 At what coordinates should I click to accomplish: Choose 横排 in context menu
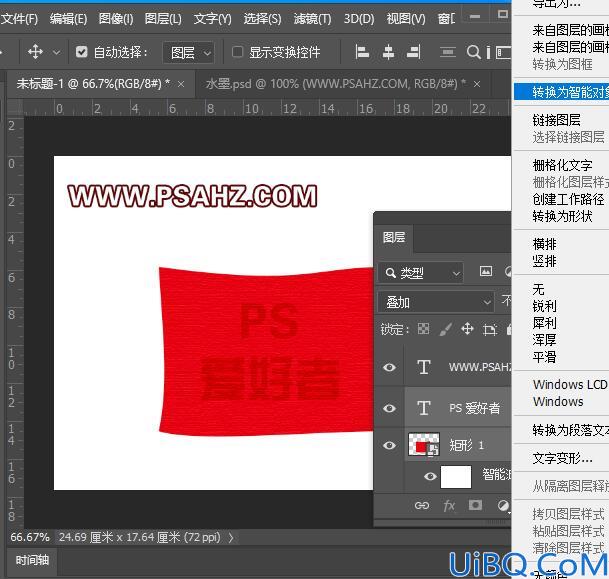545,244
